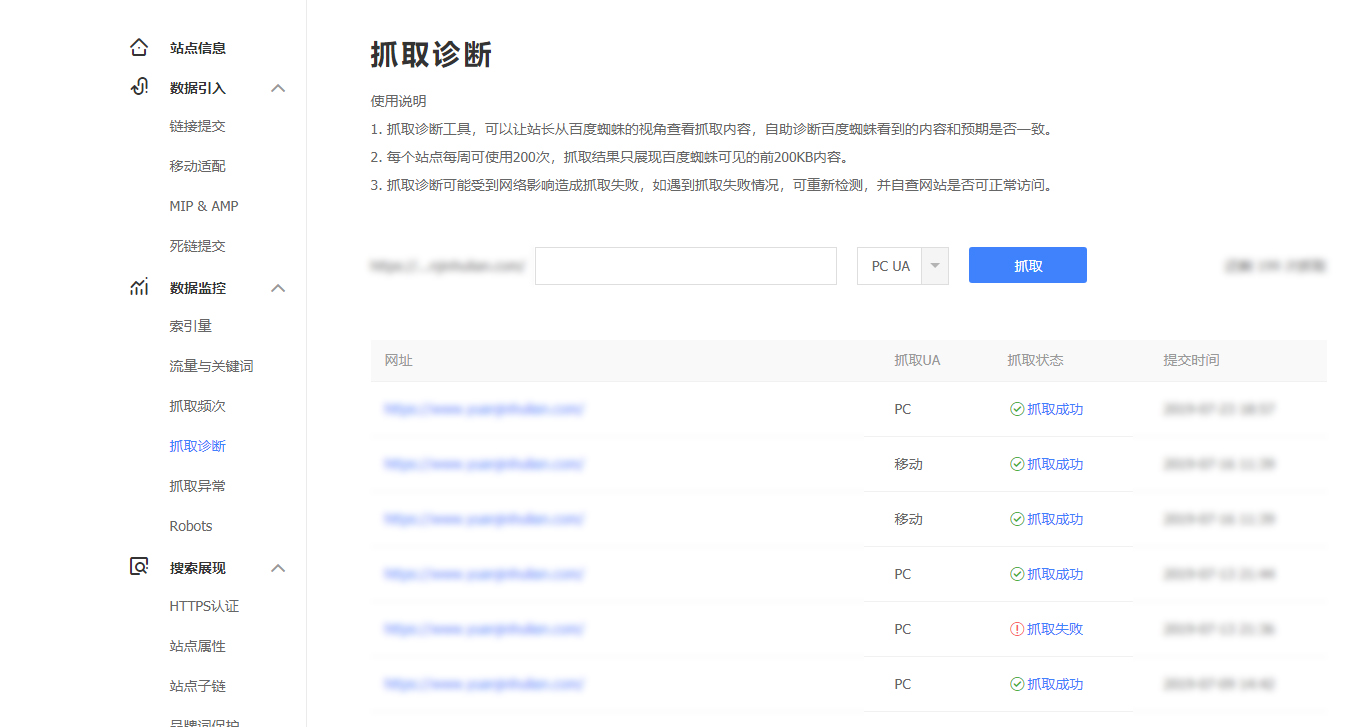The image size is (1361, 727).
Task: Open the PC UA dropdown
Action: pos(933,265)
